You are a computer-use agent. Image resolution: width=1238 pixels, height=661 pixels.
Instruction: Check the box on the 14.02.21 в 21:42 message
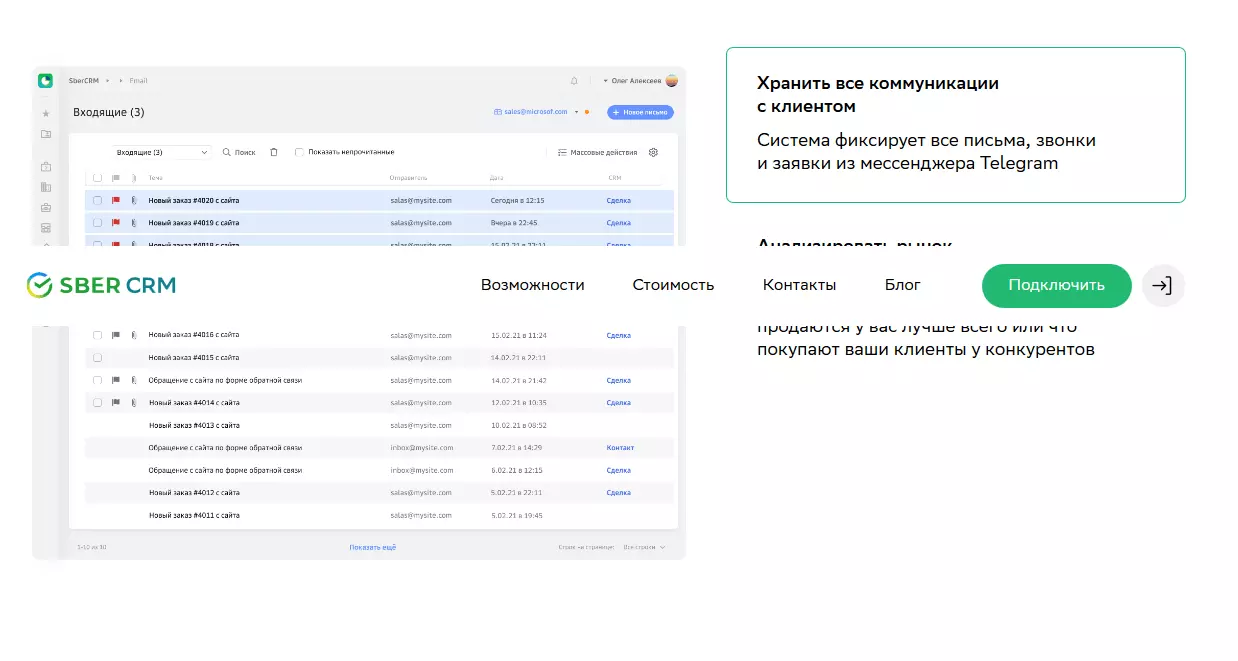(x=97, y=380)
